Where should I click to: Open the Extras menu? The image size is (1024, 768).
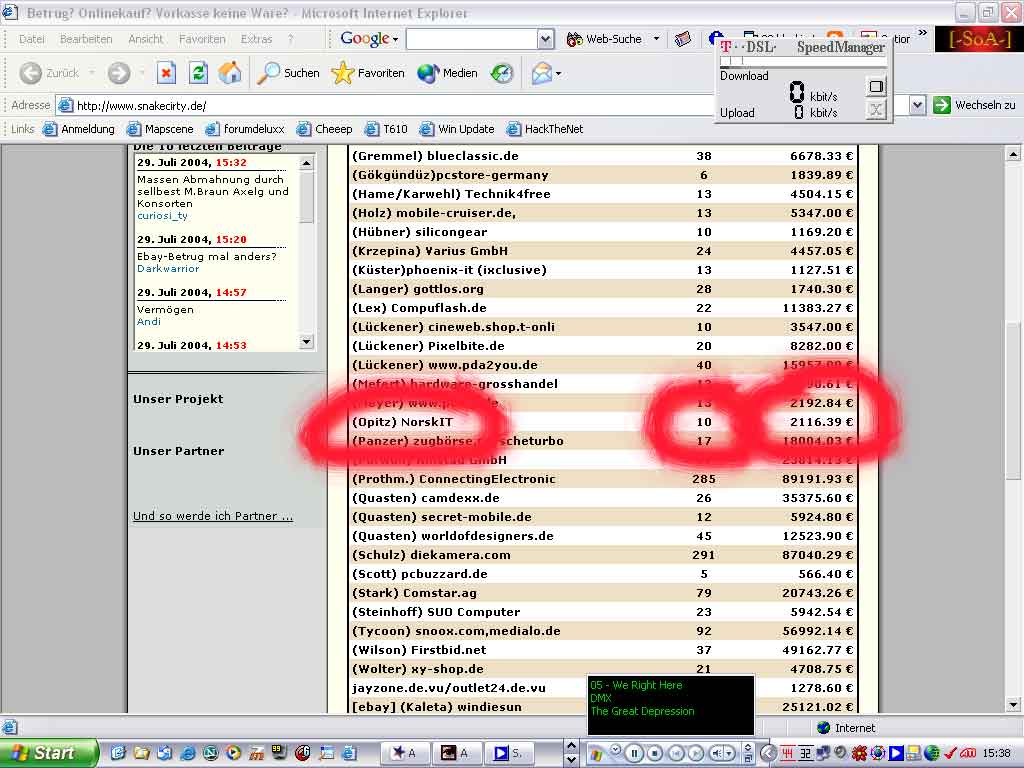coord(256,39)
